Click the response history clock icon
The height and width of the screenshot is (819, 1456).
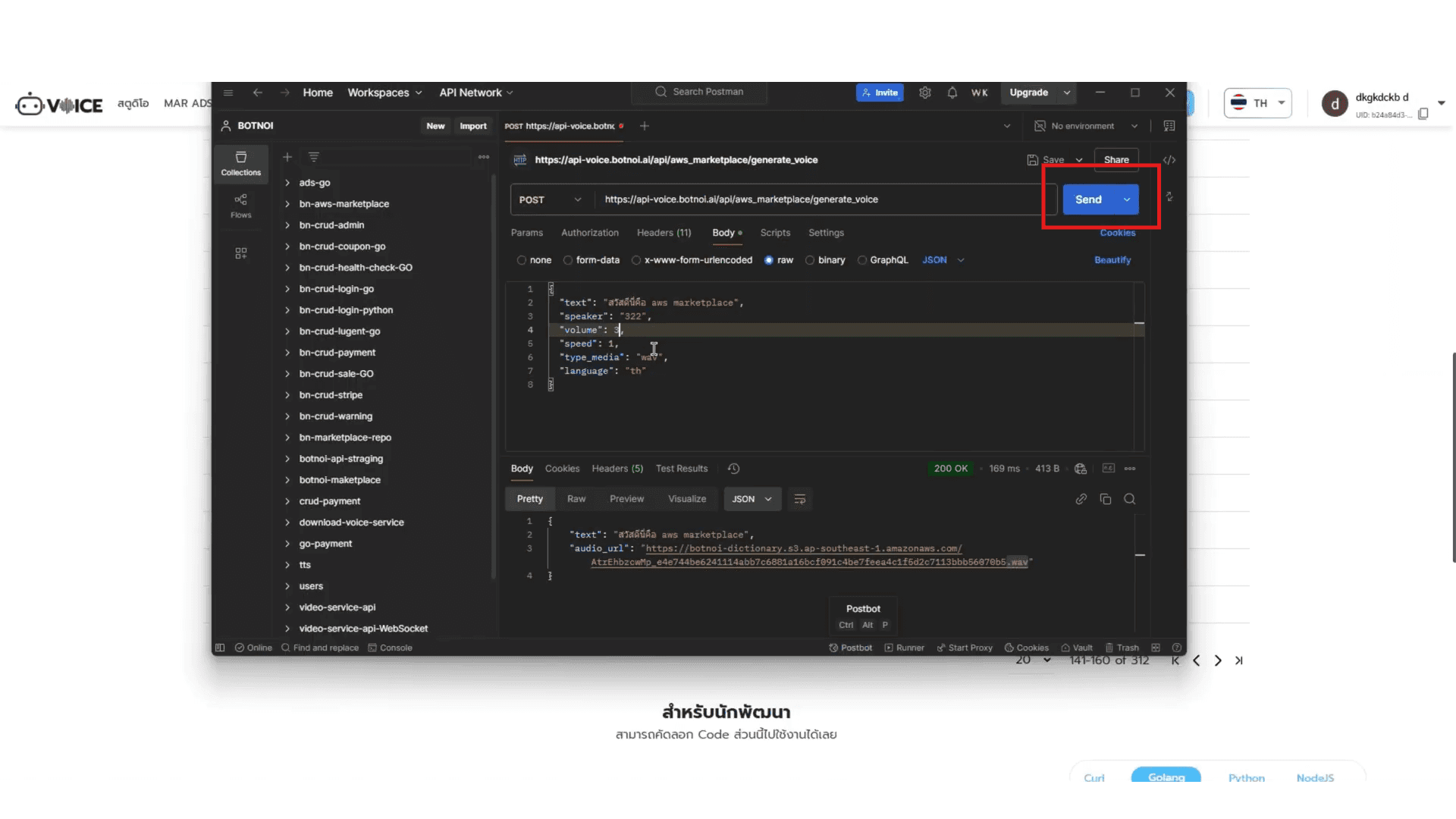coord(733,469)
